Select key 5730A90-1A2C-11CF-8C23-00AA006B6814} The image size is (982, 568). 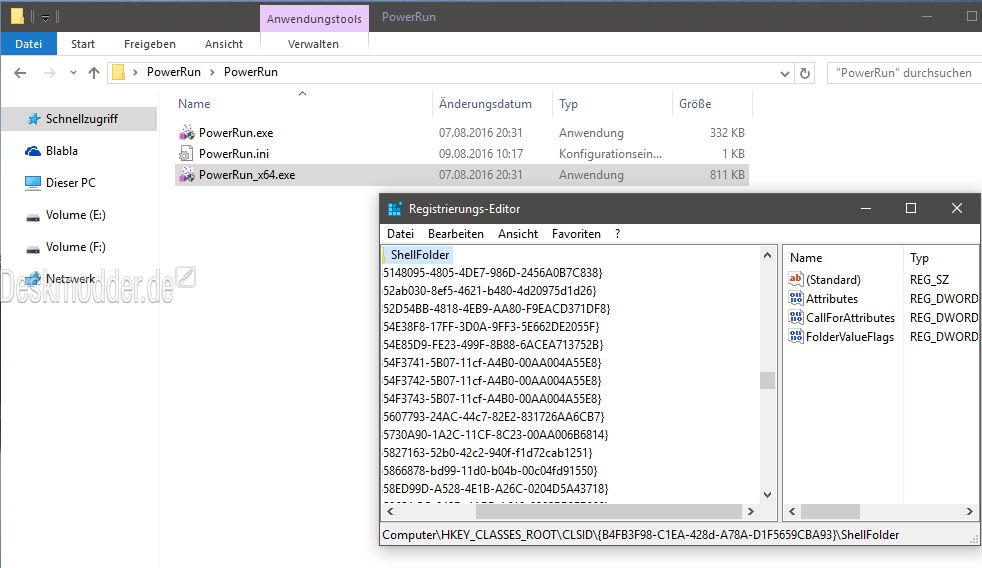[x=495, y=435]
